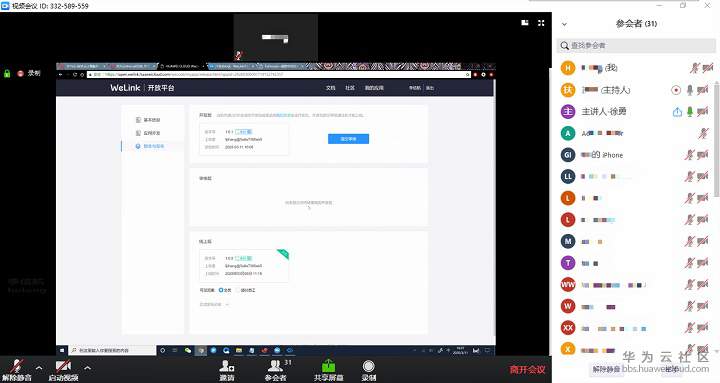Click the shared browser address bar
This screenshot has width=720, height=383.
click(x=280, y=74)
